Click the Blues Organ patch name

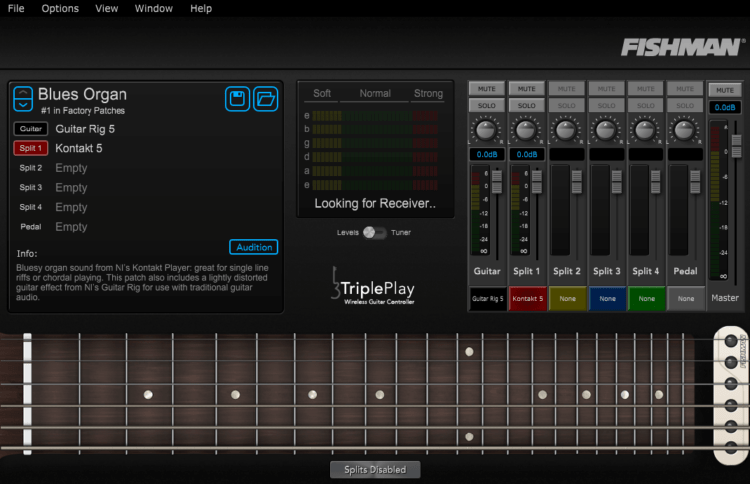(82, 94)
